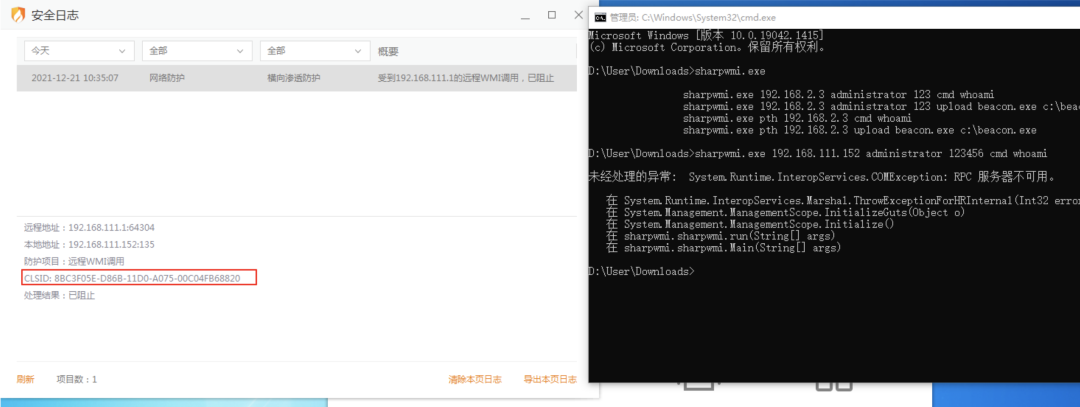
Task: Click the 安全日志 window title text
Action: tap(55, 15)
